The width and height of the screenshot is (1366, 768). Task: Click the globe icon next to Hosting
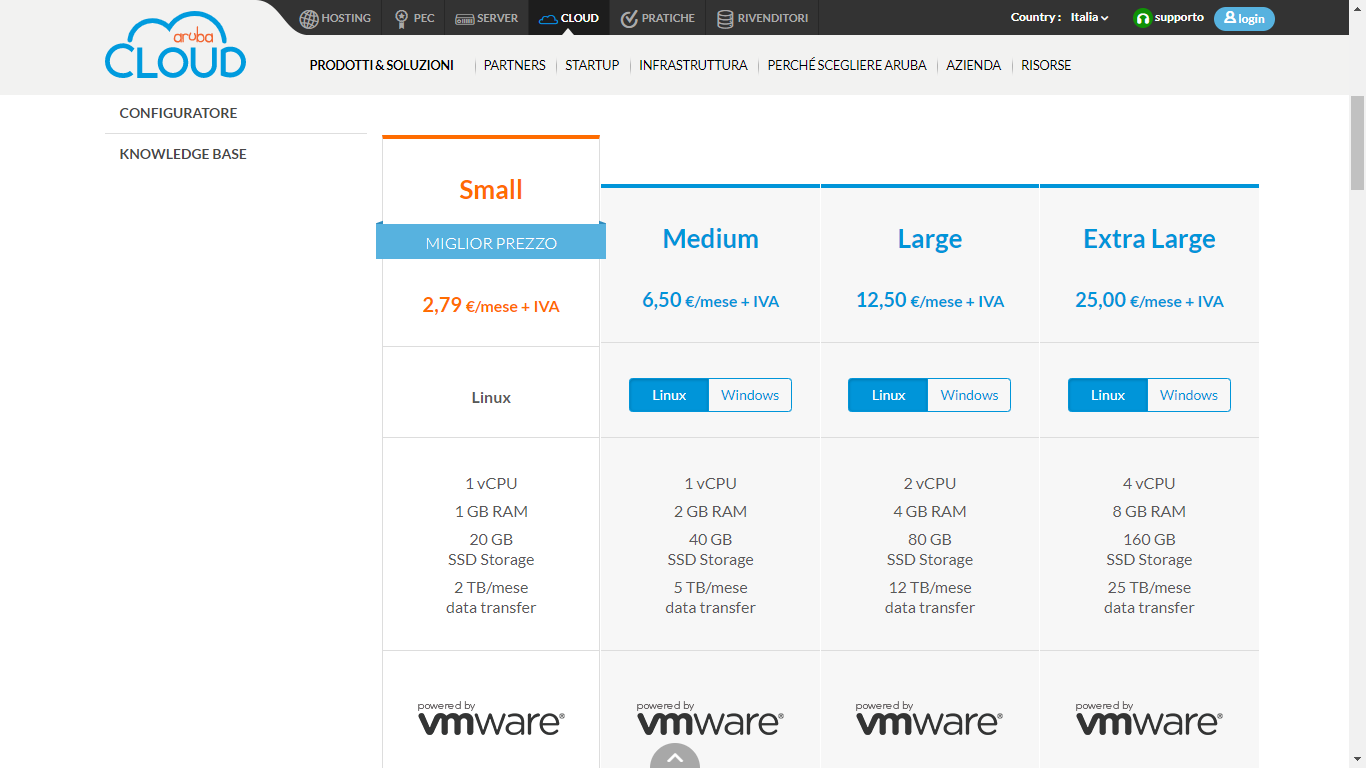[309, 18]
